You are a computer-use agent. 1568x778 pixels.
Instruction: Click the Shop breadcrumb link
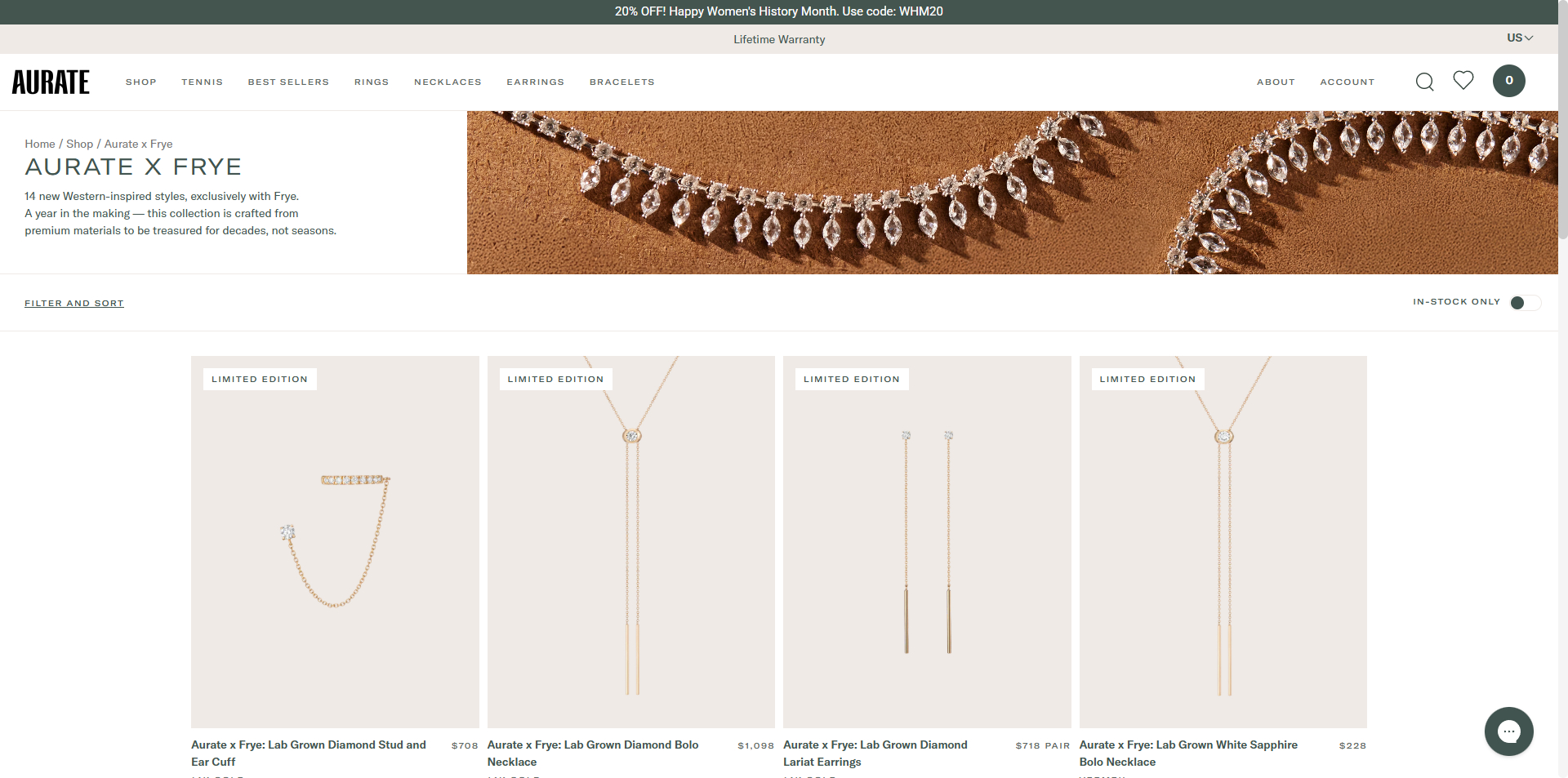point(79,144)
